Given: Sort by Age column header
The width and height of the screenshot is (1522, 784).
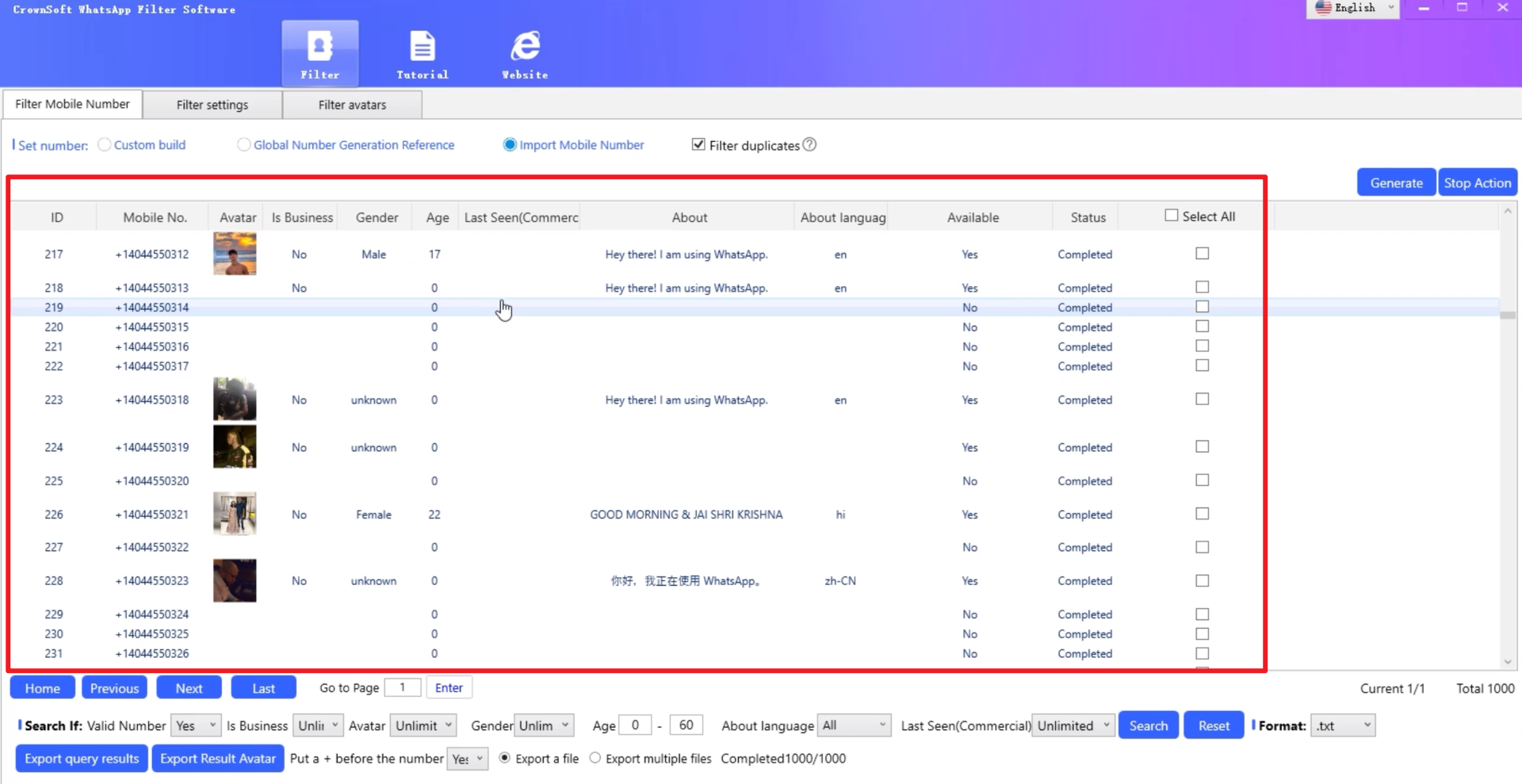Looking at the screenshot, I should 437,217.
